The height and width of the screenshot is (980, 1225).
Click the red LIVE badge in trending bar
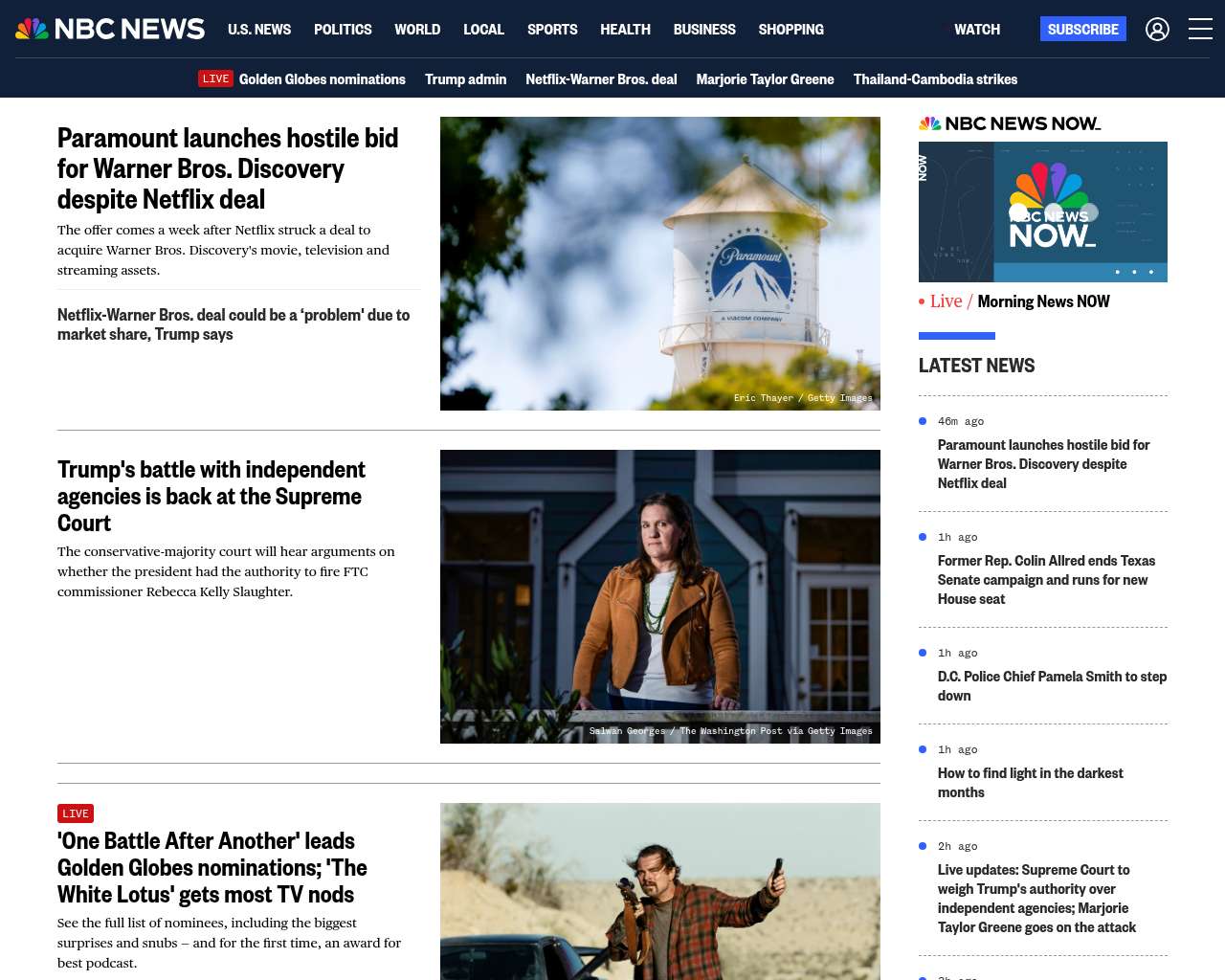(215, 78)
